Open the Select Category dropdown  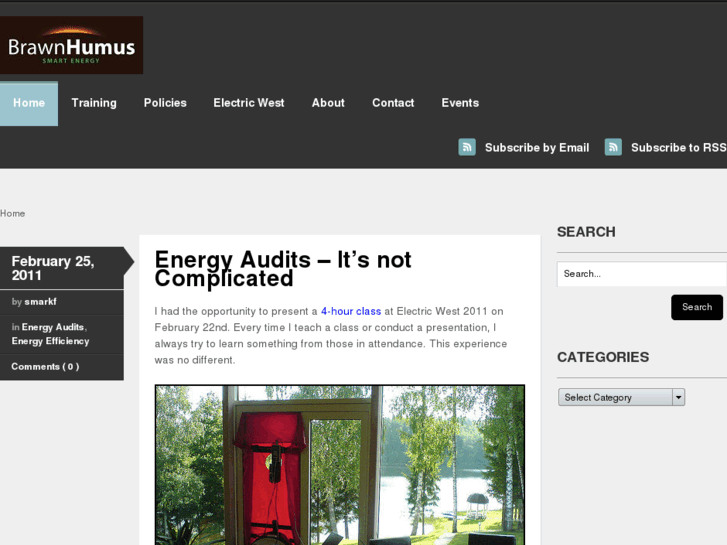point(621,398)
